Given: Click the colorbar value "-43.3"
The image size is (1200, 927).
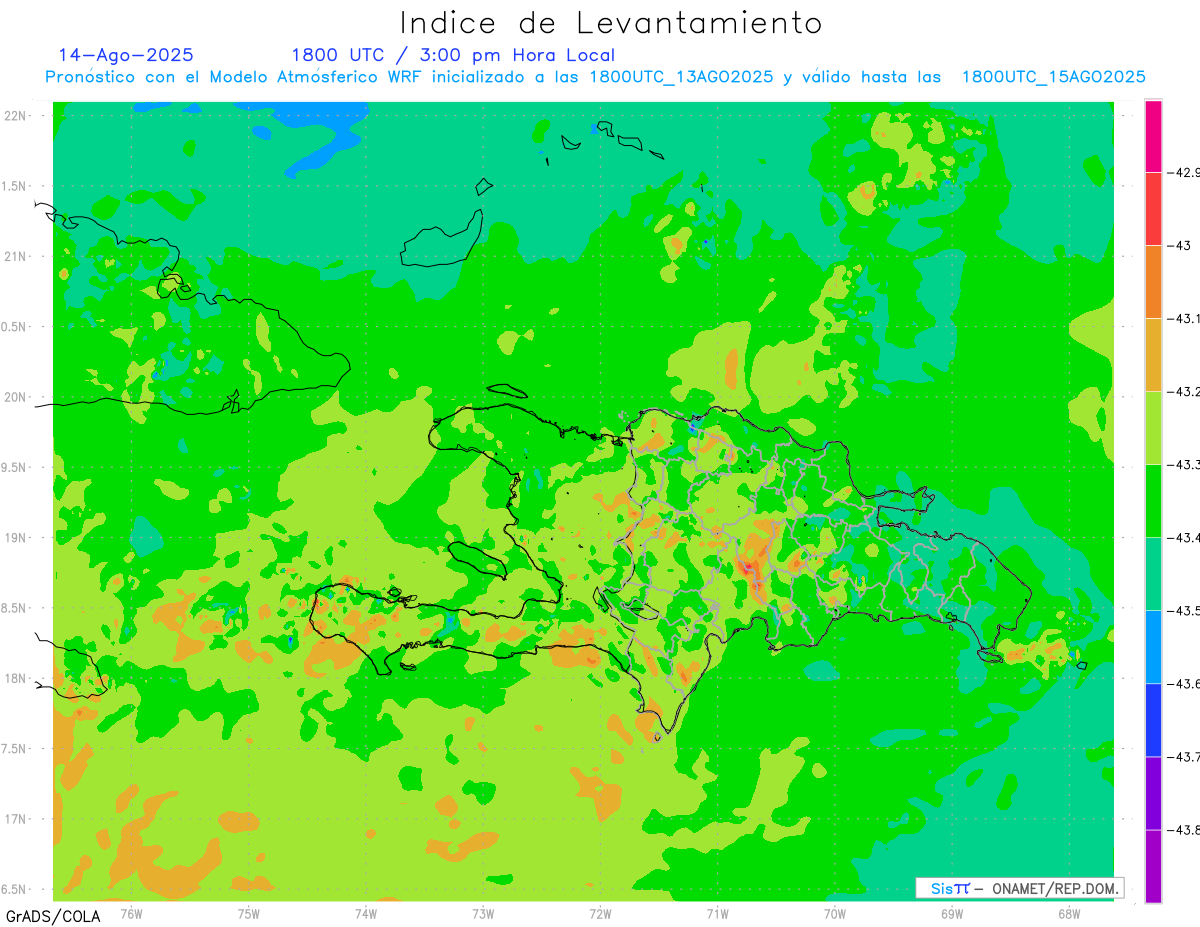Looking at the screenshot, I should (x=1186, y=464).
